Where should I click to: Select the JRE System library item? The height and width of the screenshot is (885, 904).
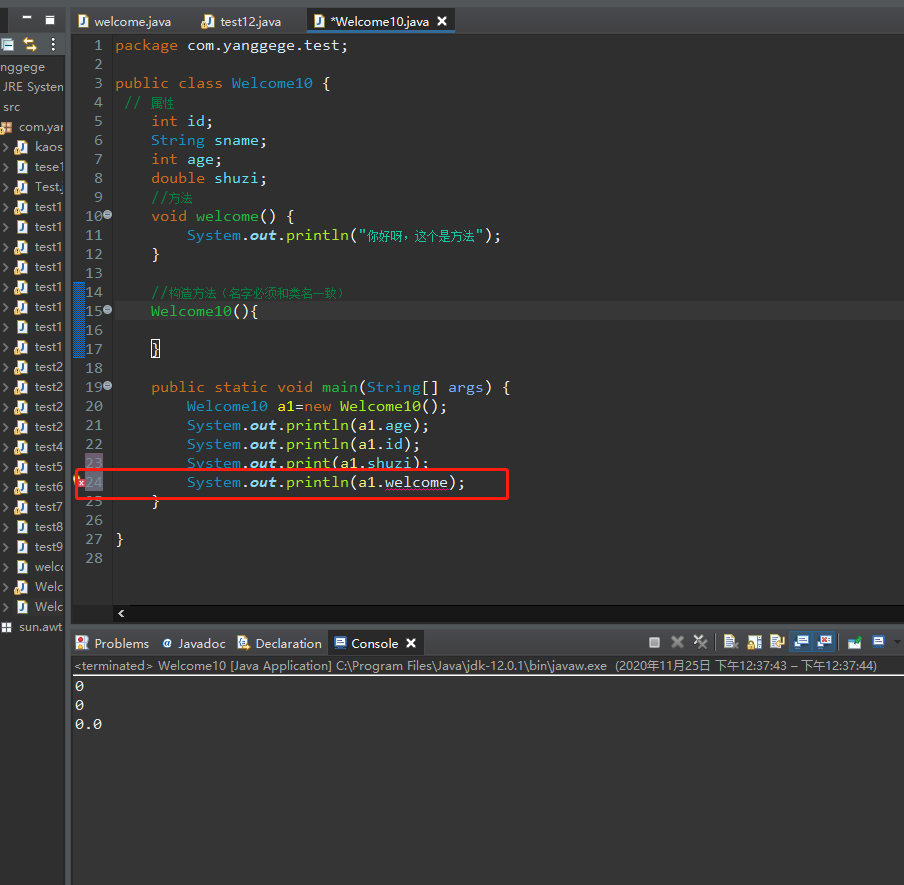tap(33, 87)
